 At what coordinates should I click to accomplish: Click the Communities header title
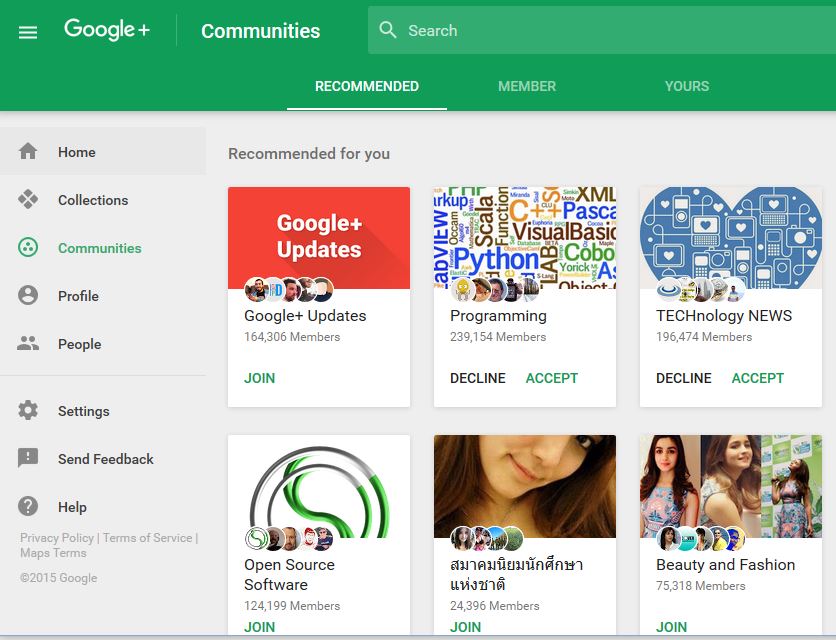260,30
